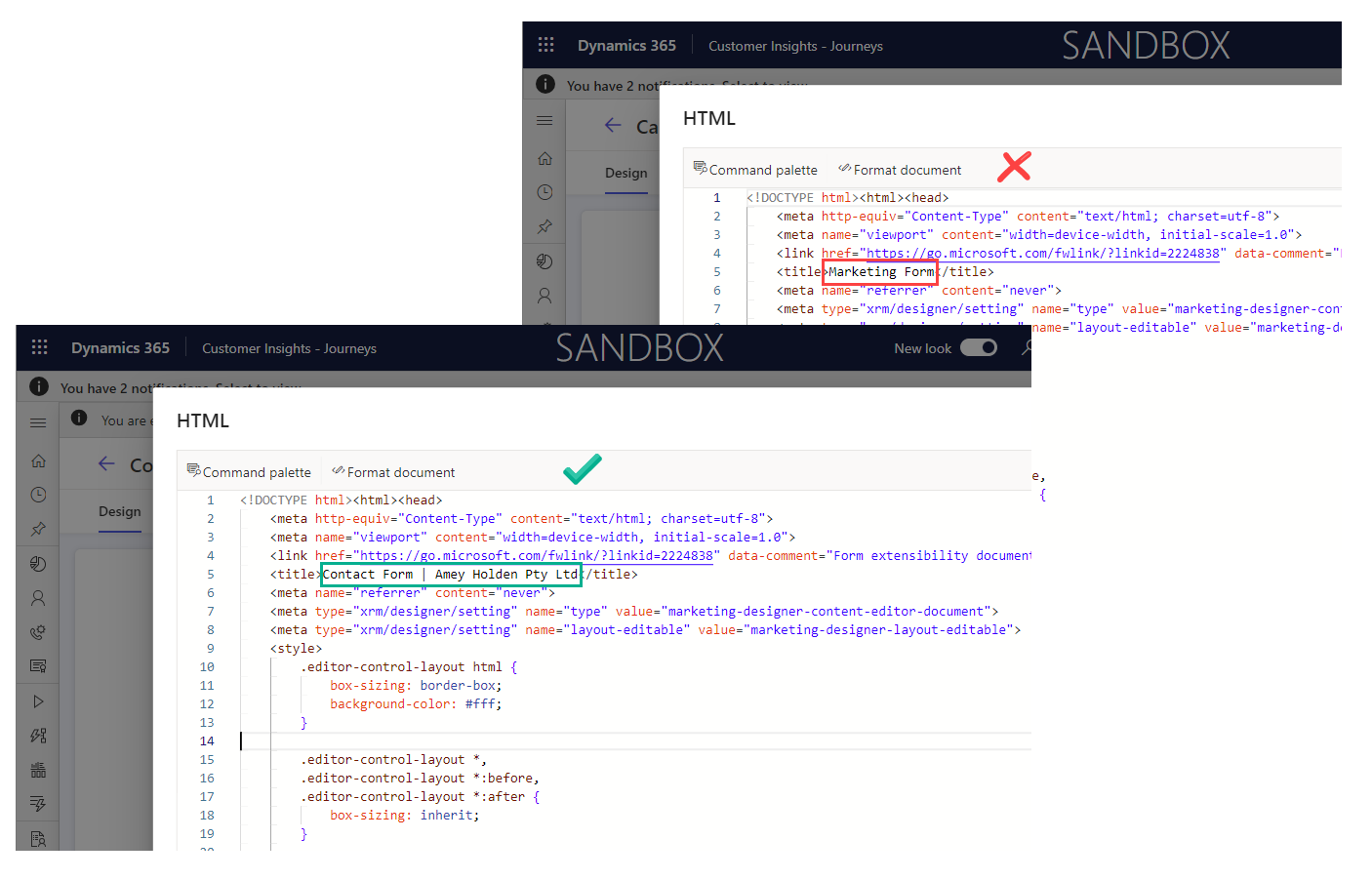Expand the top window's sidebar hamburger menu
Screen dimensions: 1372x880
[x=544, y=121]
